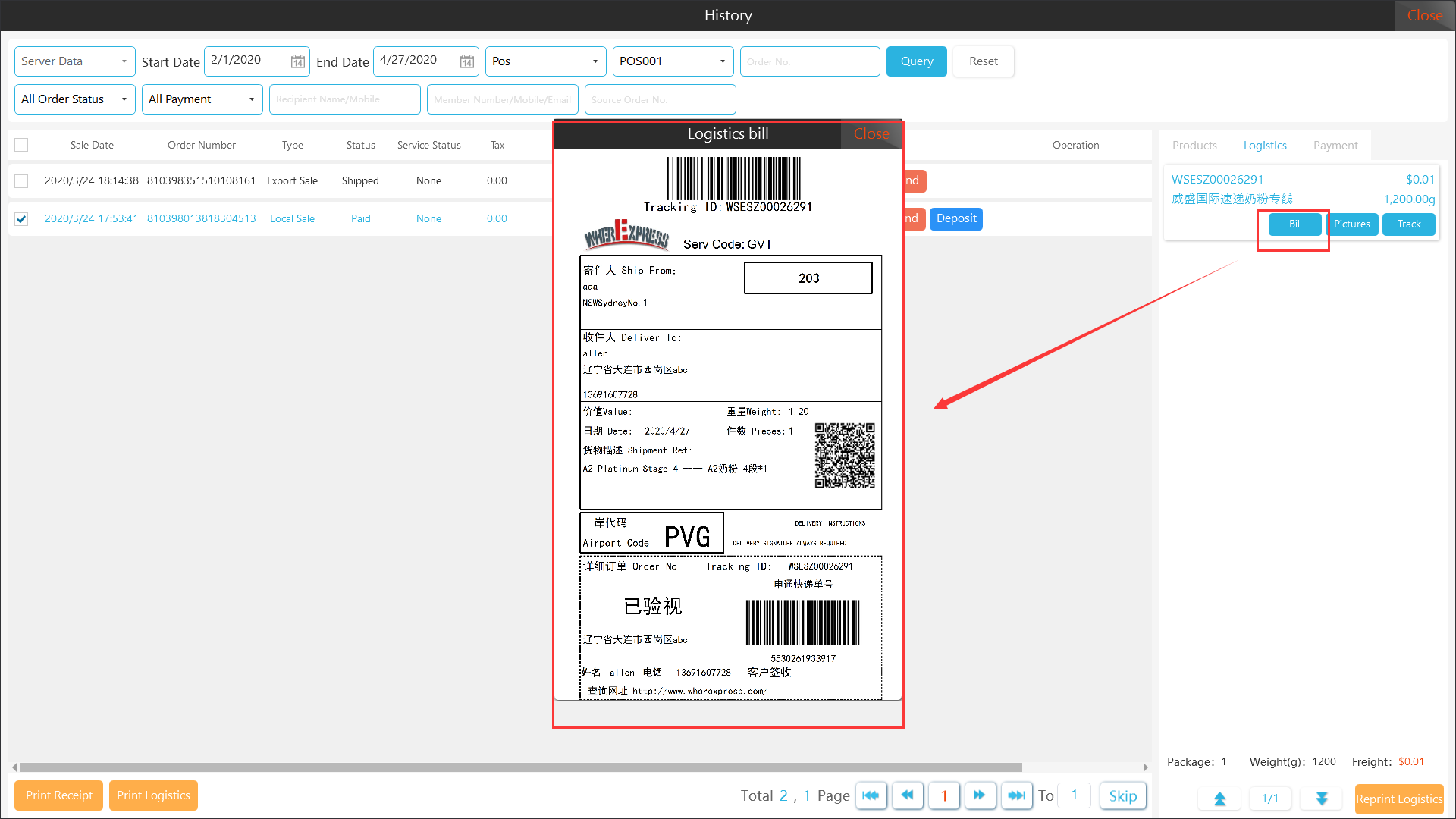Open the POS001 terminal dropdown

coord(673,61)
